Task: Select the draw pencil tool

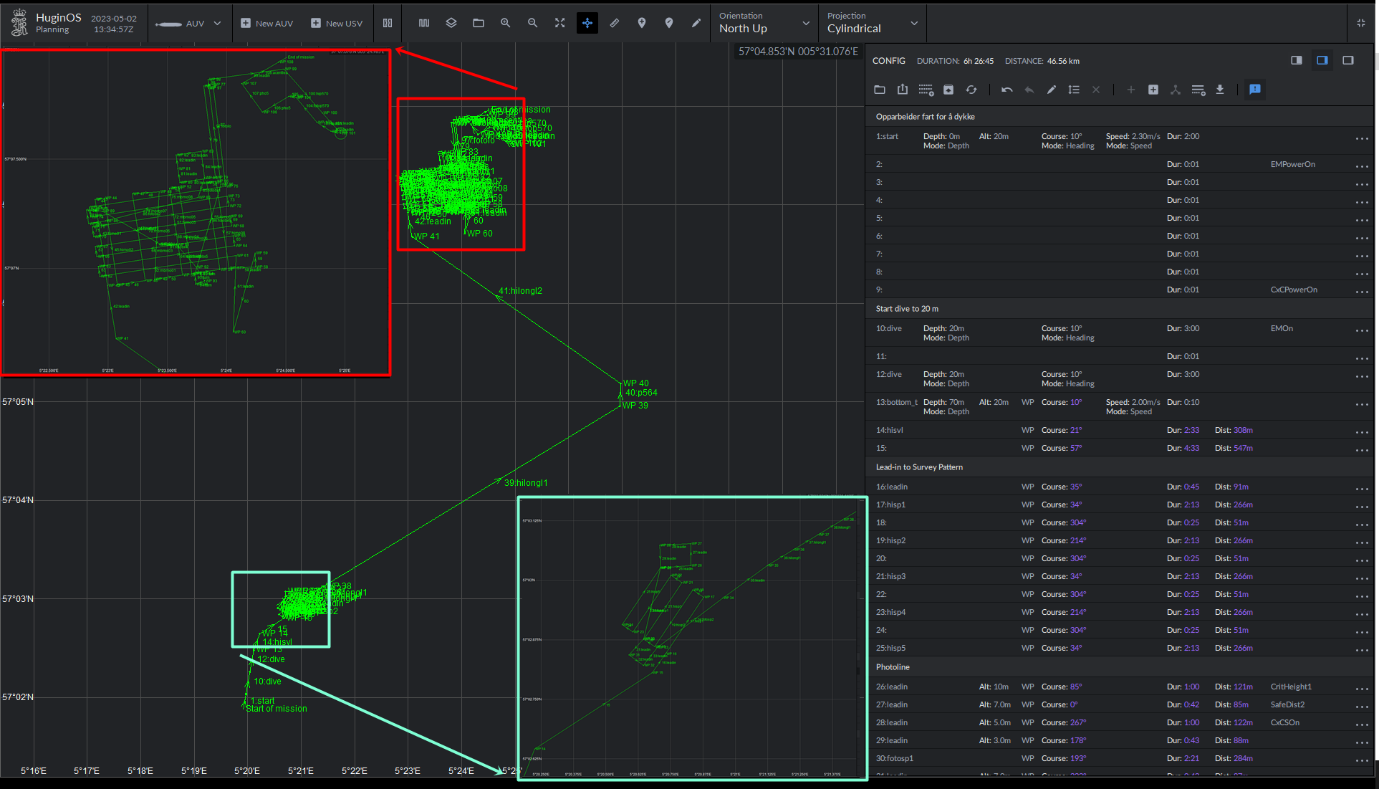Action: (x=696, y=22)
